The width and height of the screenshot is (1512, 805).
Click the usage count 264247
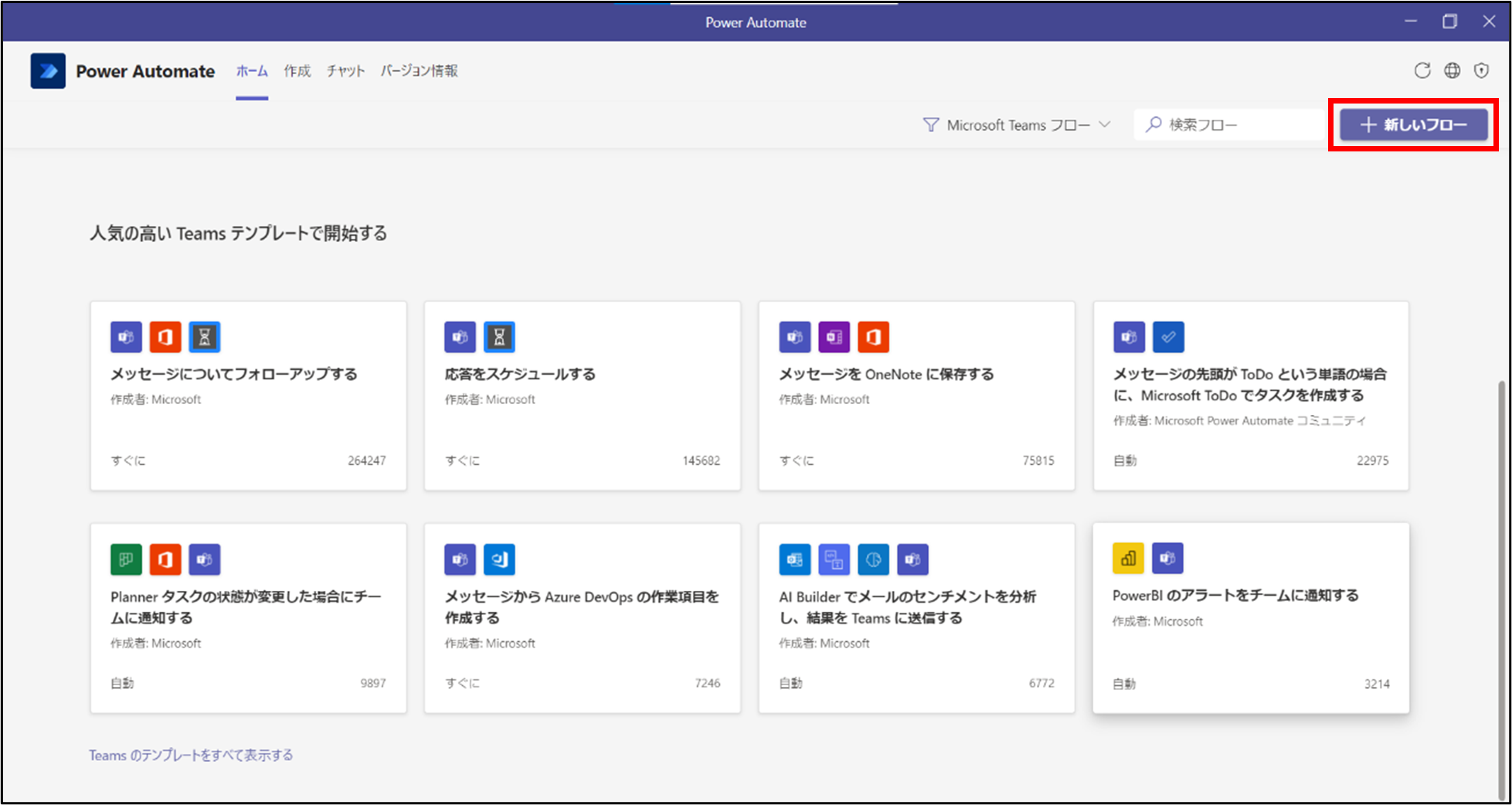367,460
